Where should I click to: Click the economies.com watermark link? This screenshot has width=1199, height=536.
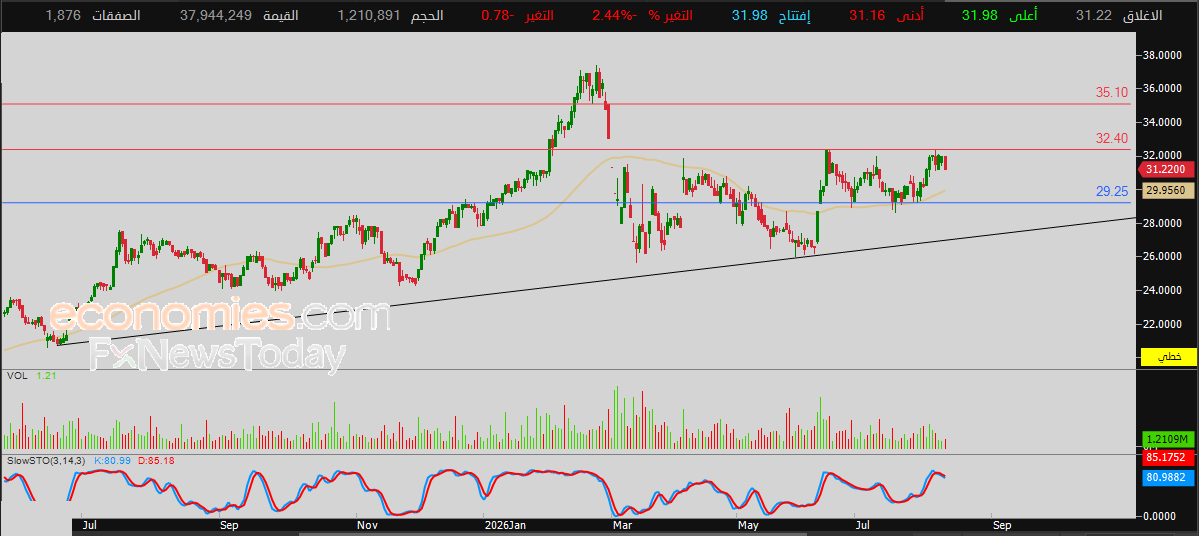[220, 316]
